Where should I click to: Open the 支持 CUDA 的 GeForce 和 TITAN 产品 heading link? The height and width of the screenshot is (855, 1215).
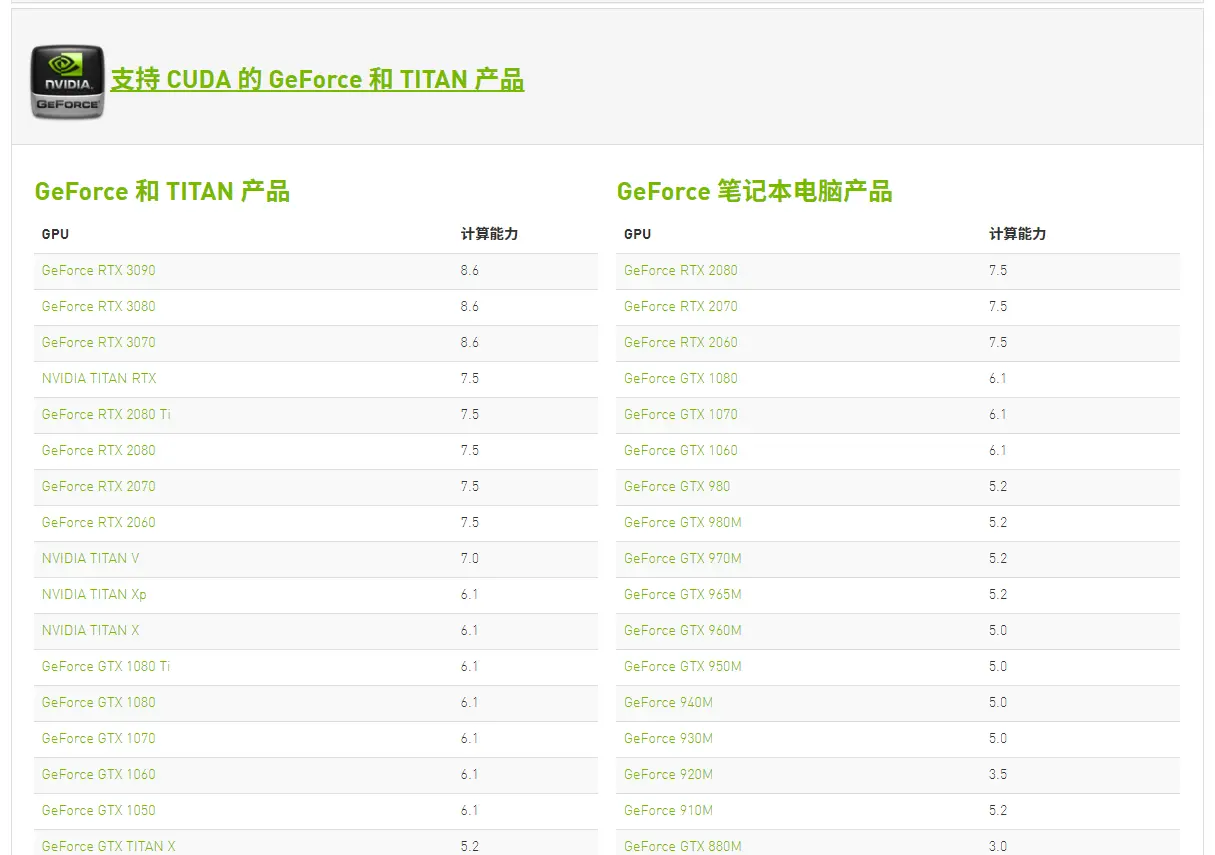click(317, 80)
